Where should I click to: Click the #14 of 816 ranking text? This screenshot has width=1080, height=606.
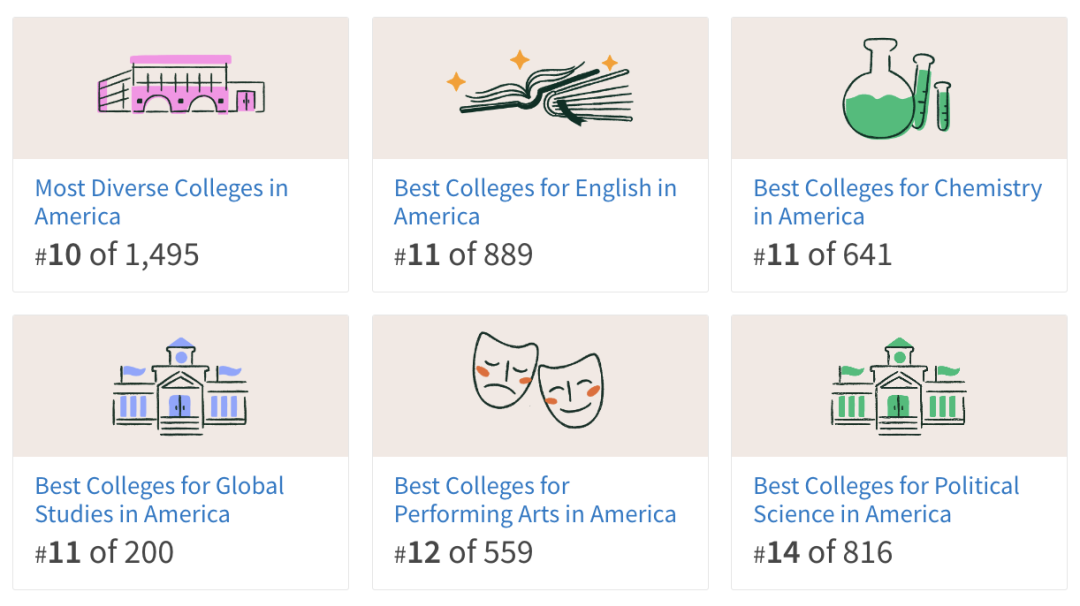pyautogui.click(x=822, y=552)
